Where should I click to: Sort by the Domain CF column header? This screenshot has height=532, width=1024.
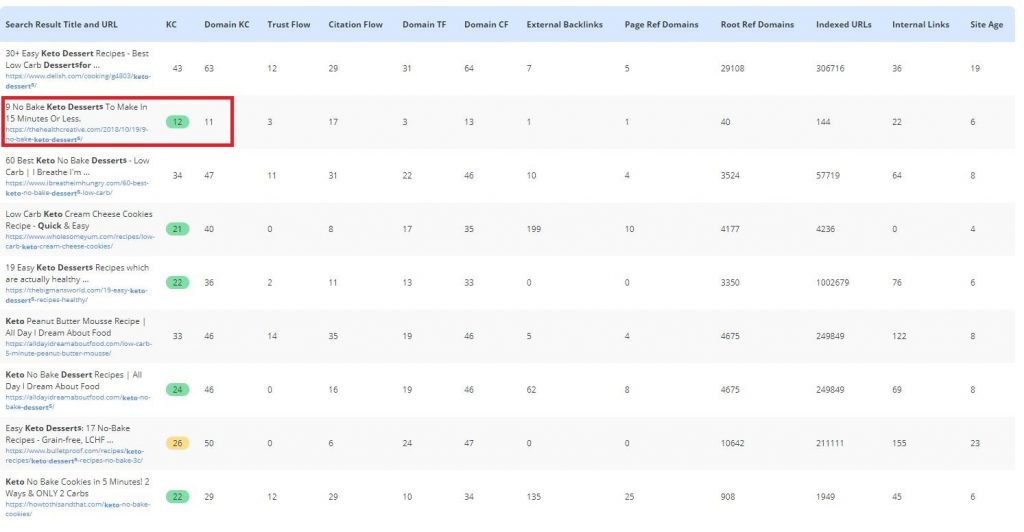(x=486, y=24)
